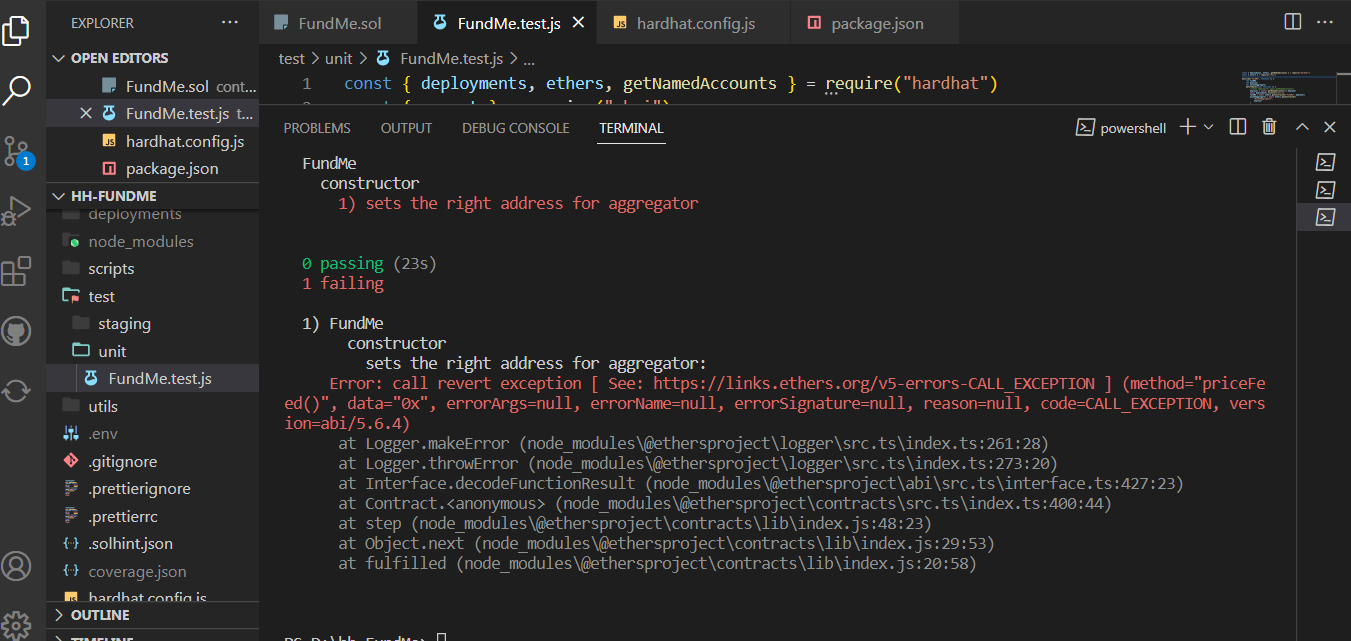Screen dimensions: 1351x641
Task: Open the DEBUG CONSOLE panel tab
Action: (x=515, y=128)
